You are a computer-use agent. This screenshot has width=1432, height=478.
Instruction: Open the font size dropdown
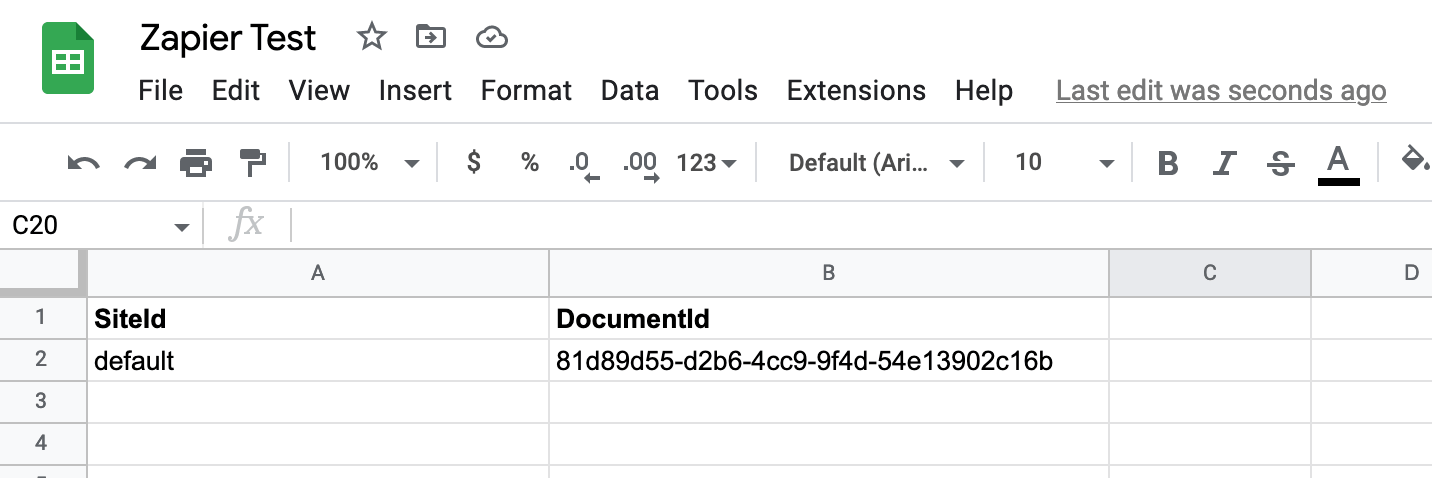pyautogui.click(x=1064, y=162)
